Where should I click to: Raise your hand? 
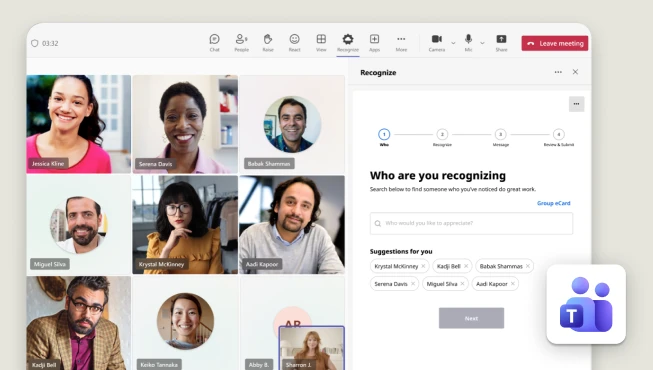(268, 43)
